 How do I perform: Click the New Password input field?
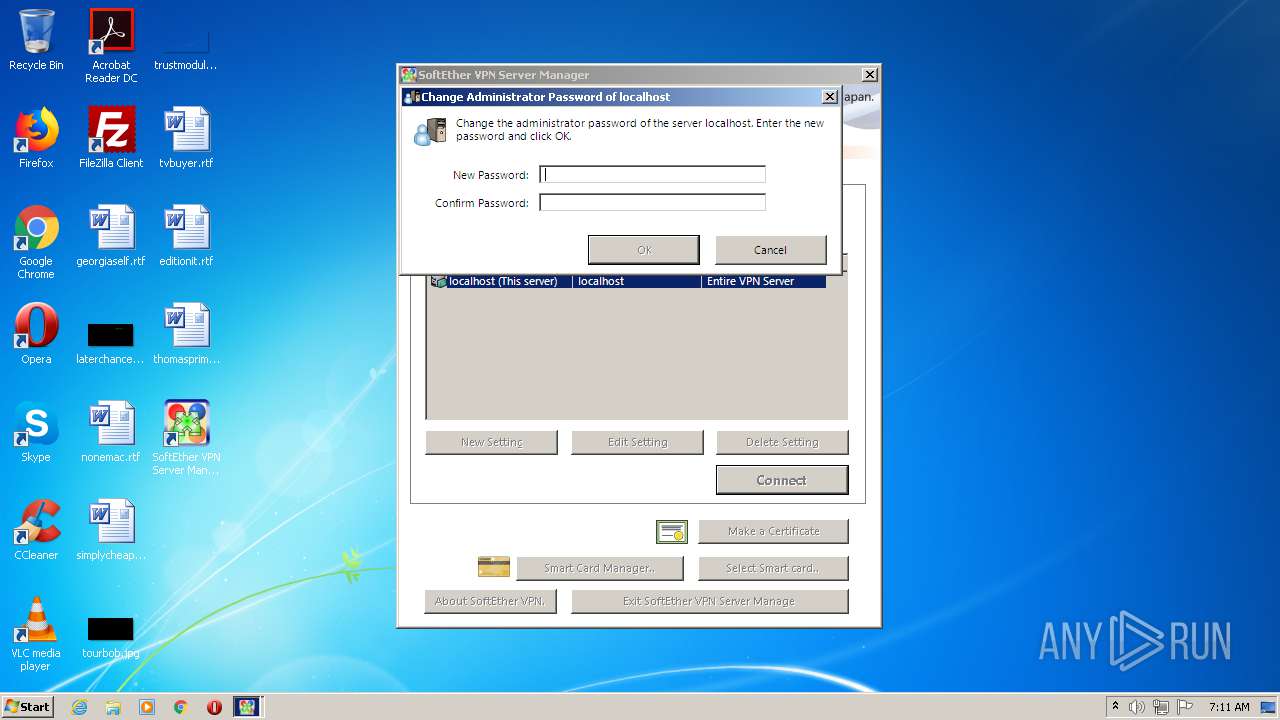(x=652, y=175)
